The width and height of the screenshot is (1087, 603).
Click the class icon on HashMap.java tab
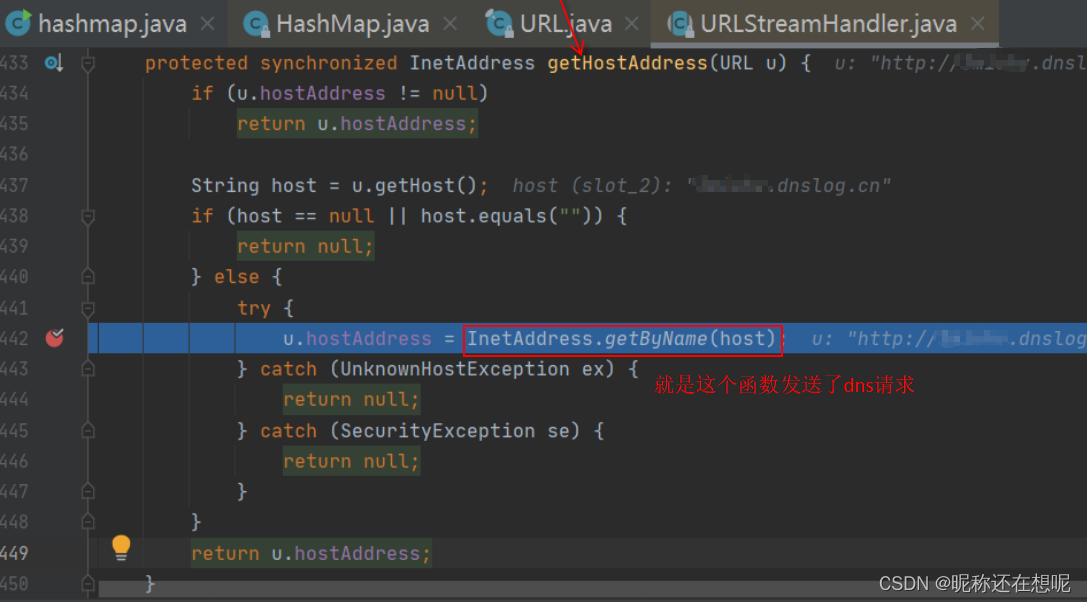[257, 23]
